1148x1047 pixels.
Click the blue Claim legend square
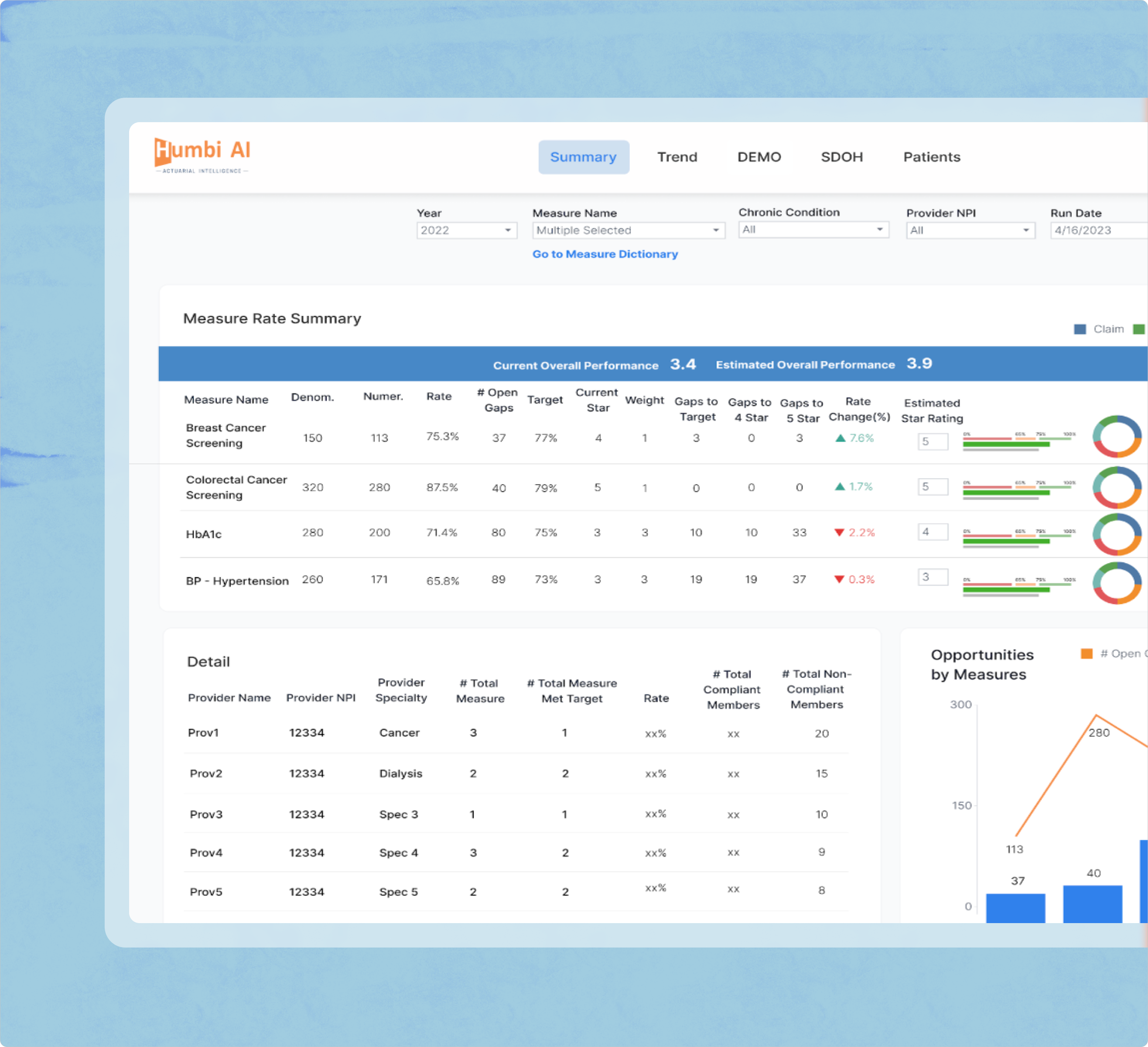coord(1080,329)
